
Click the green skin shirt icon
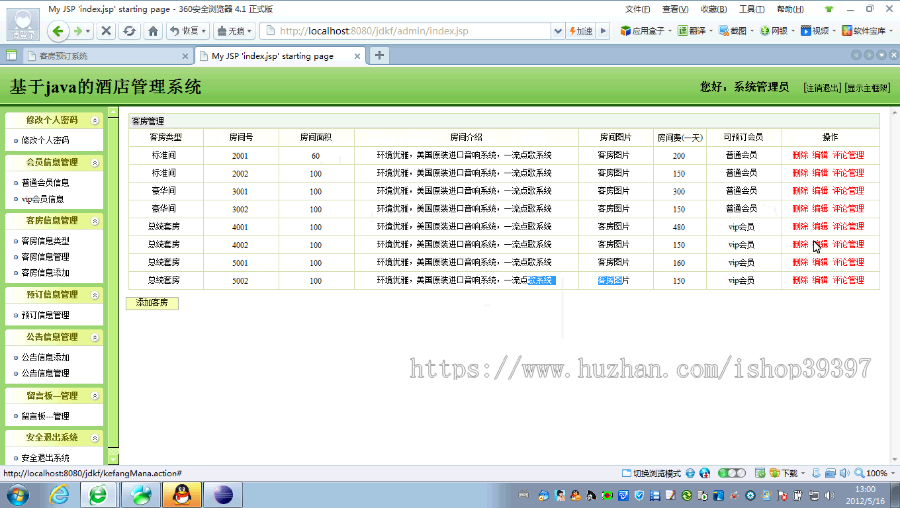[x=828, y=9]
